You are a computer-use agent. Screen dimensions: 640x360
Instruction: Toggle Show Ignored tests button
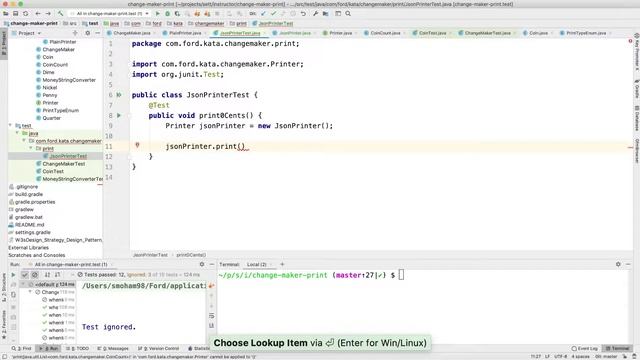point(35,275)
